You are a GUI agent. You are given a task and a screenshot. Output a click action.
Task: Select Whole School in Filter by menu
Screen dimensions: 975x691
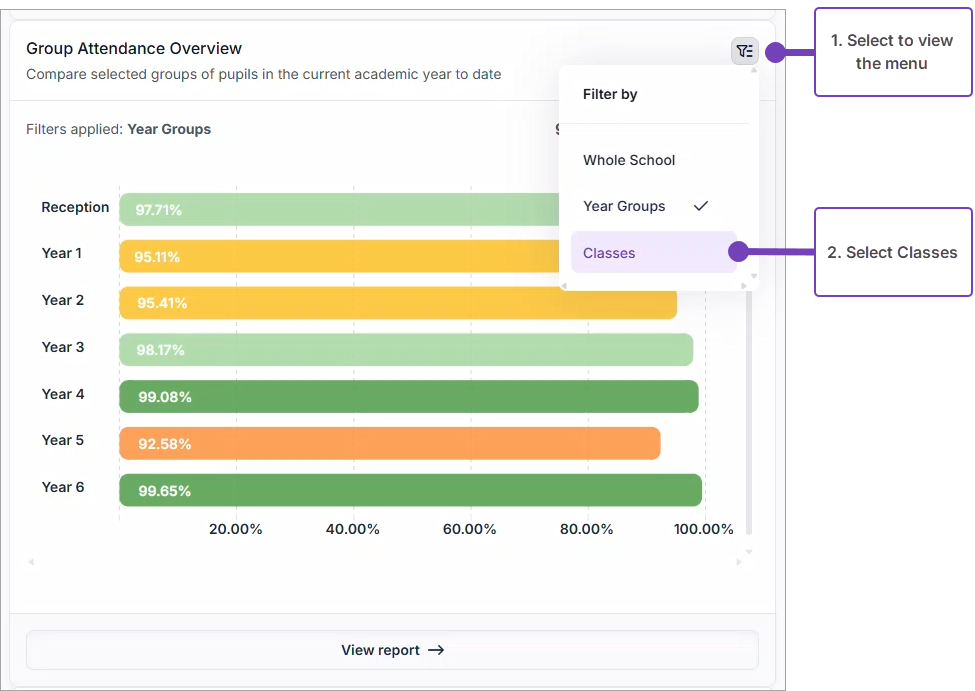click(629, 160)
